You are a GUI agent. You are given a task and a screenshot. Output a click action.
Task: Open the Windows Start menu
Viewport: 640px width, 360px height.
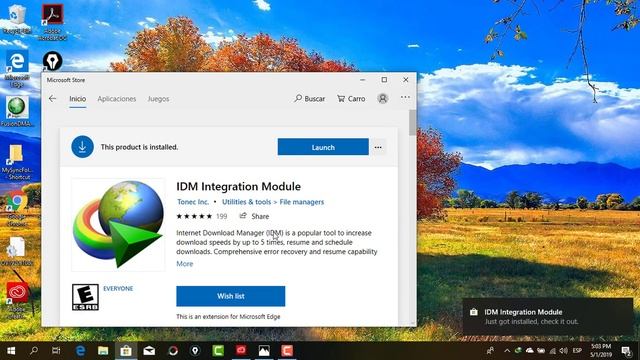pyautogui.click(x=11, y=351)
